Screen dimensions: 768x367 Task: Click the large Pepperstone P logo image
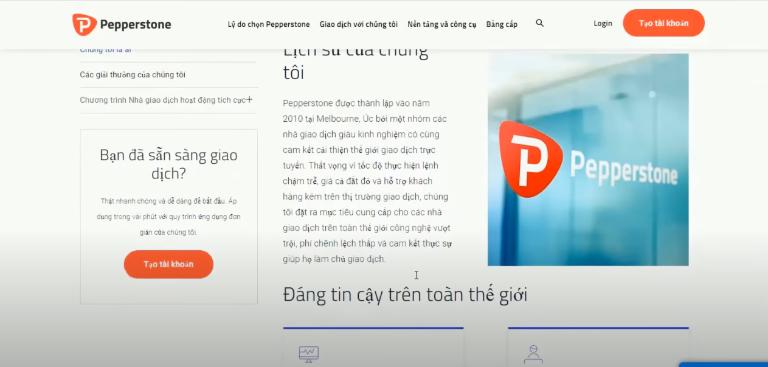[x=530, y=159]
